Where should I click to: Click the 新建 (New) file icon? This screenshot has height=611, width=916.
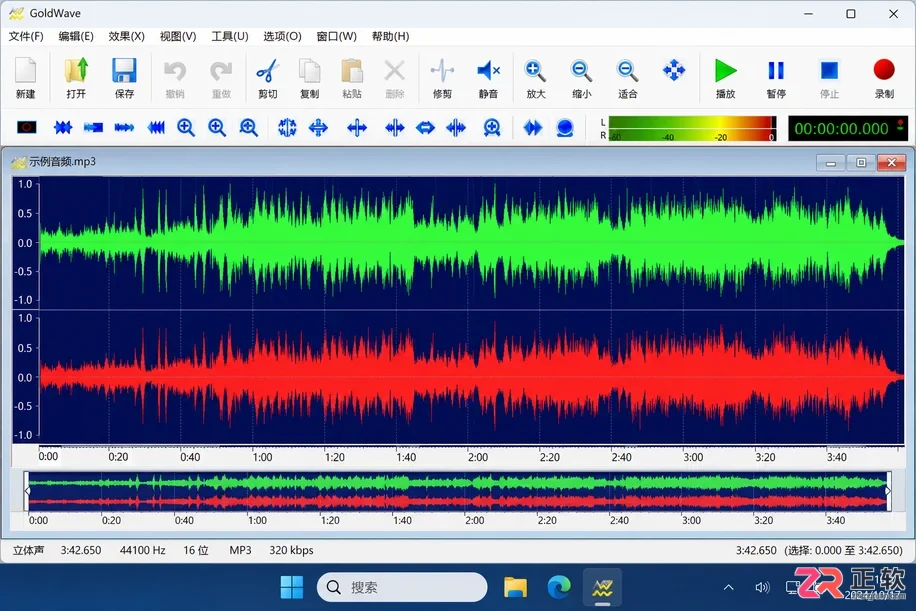25,78
